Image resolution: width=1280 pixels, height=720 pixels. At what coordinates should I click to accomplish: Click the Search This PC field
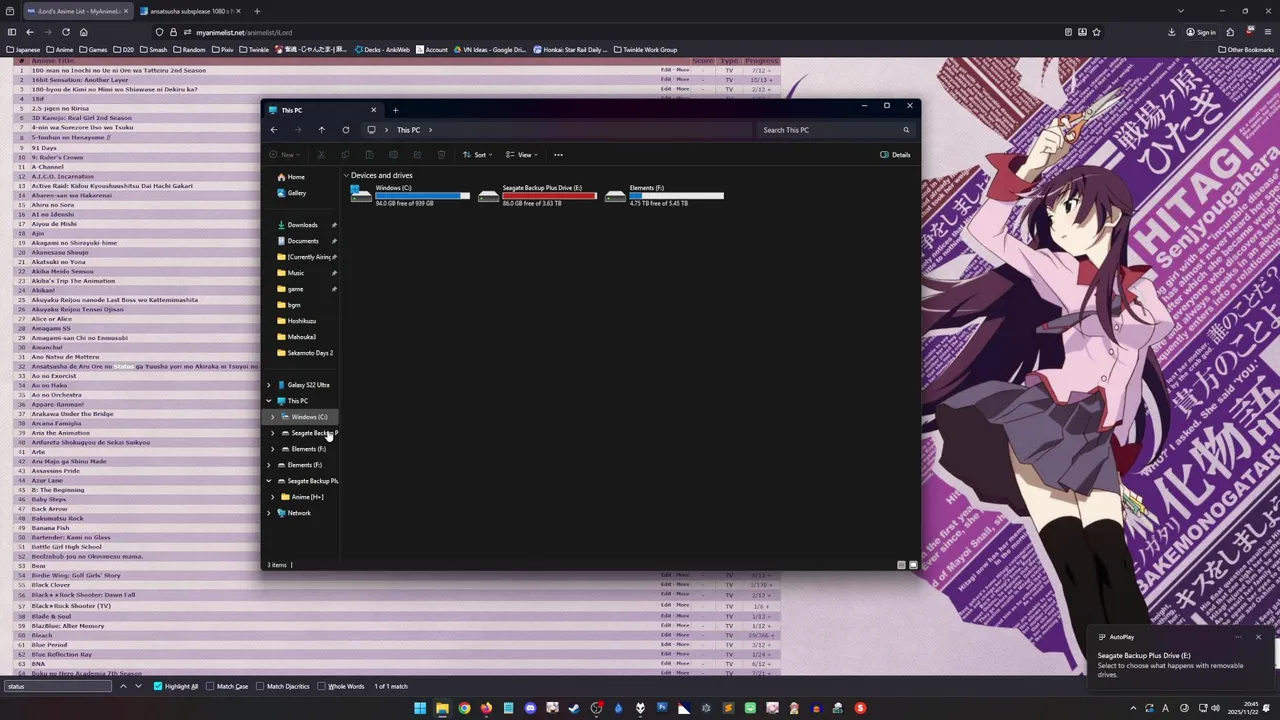click(835, 130)
